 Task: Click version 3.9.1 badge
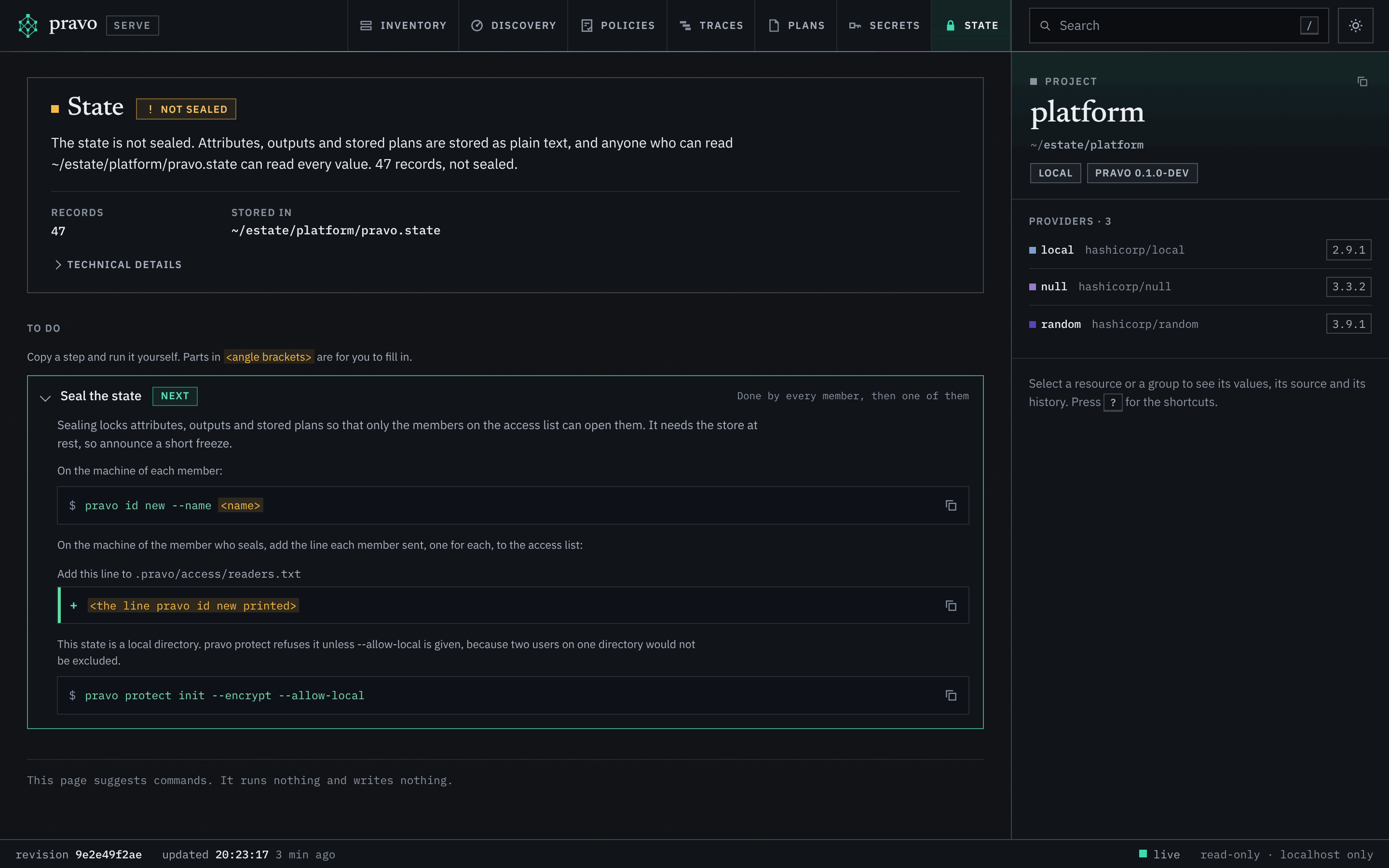[x=1349, y=324]
